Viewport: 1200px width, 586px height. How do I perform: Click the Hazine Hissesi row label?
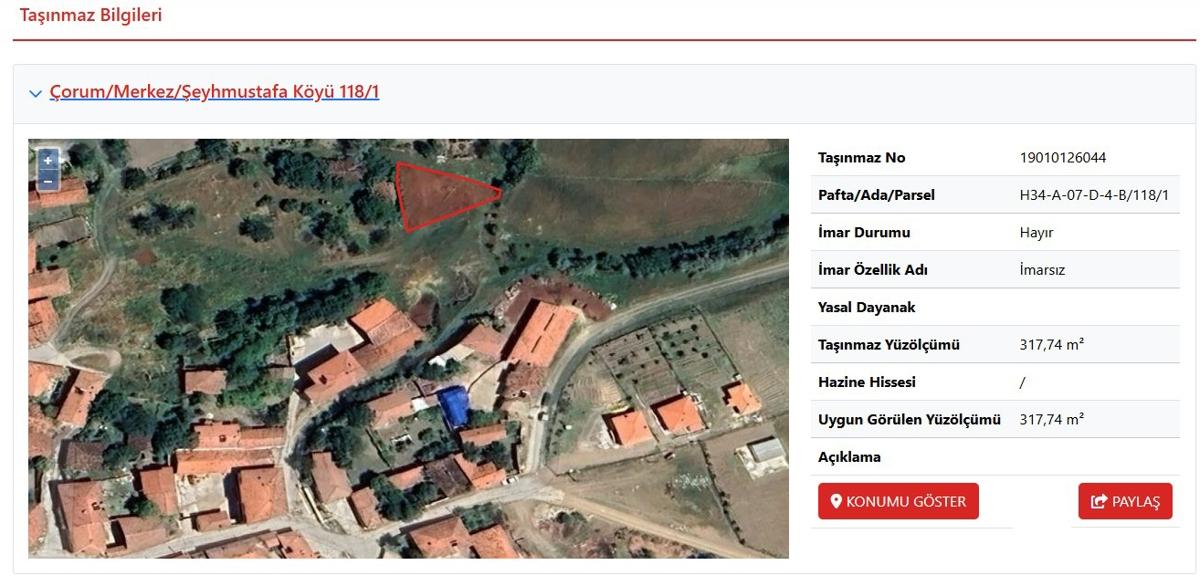pyautogui.click(x=866, y=383)
